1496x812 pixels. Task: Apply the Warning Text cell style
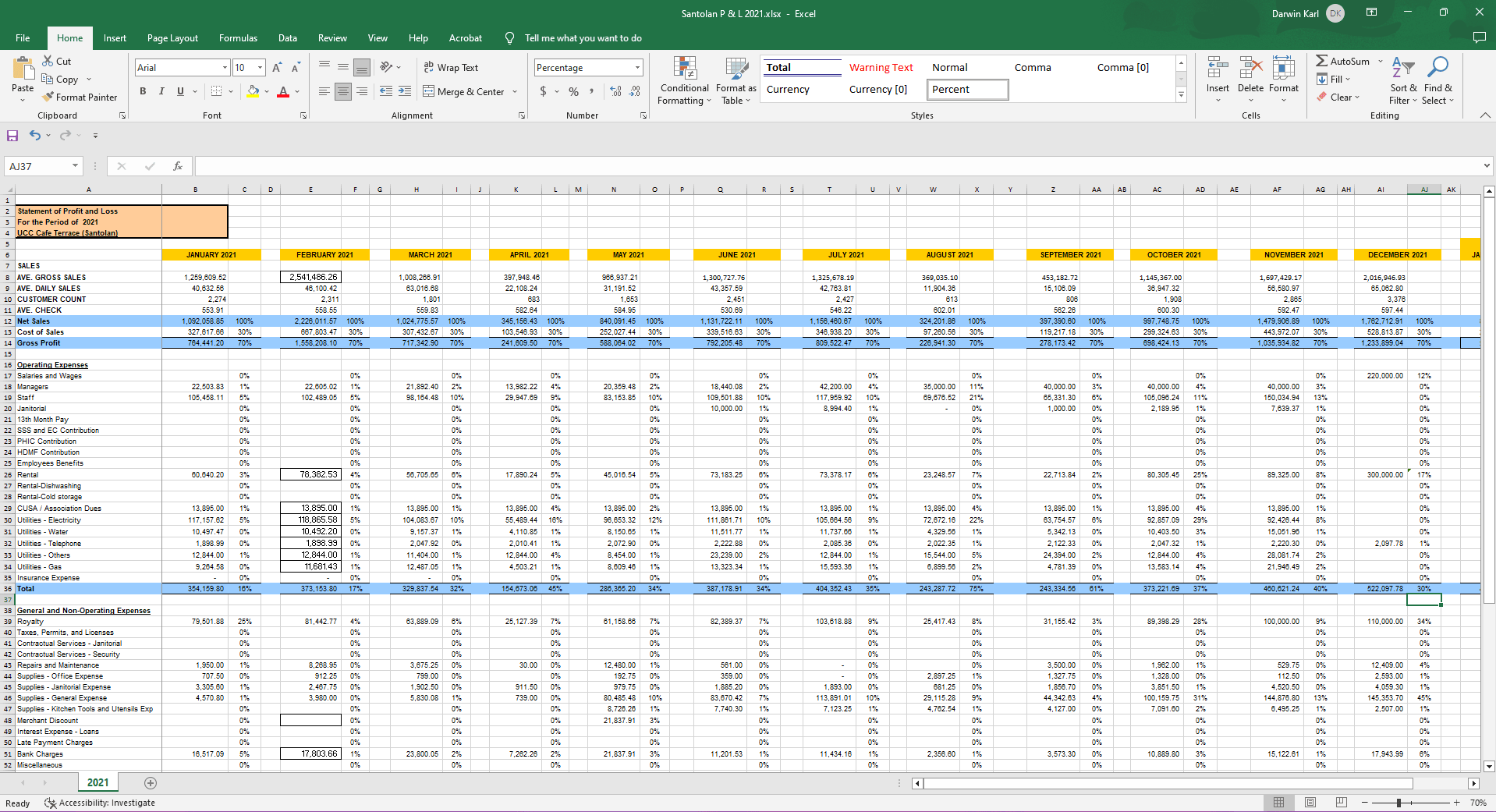pyautogui.click(x=881, y=68)
